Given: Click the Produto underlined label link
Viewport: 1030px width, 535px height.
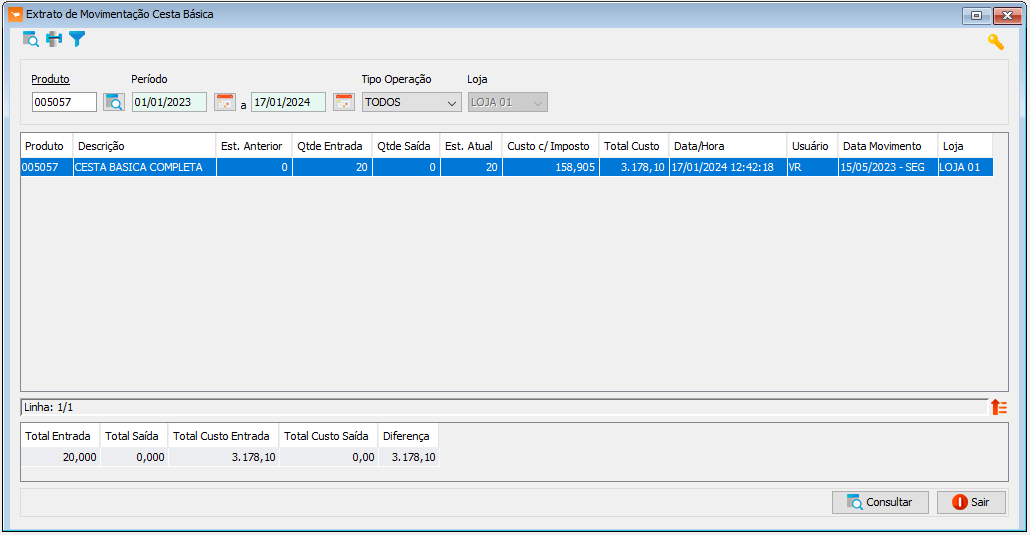Looking at the screenshot, I should 51,79.
